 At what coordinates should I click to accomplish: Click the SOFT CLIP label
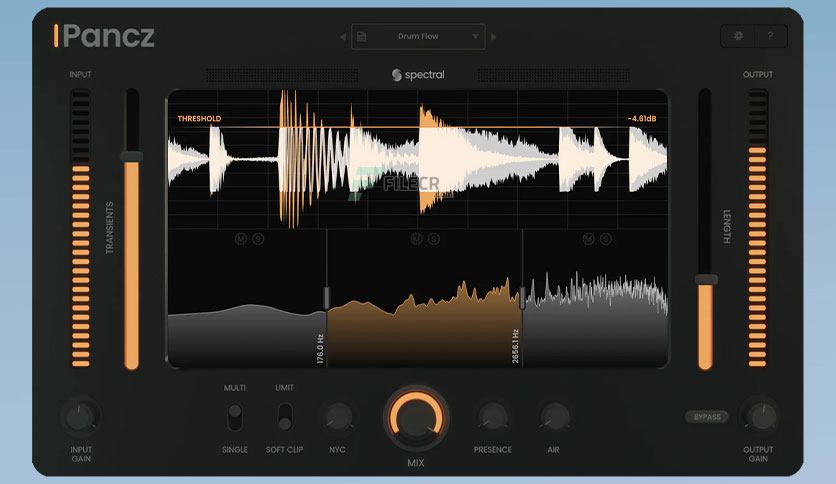coord(285,450)
